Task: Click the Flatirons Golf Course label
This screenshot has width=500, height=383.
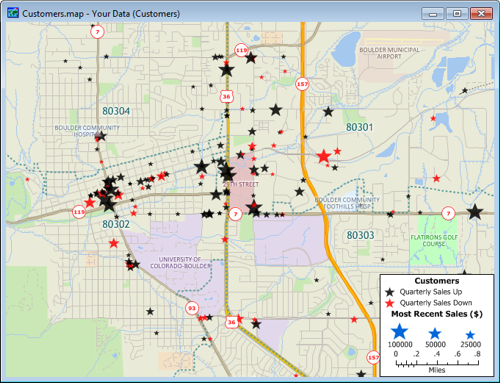Action: [x=434, y=240]
